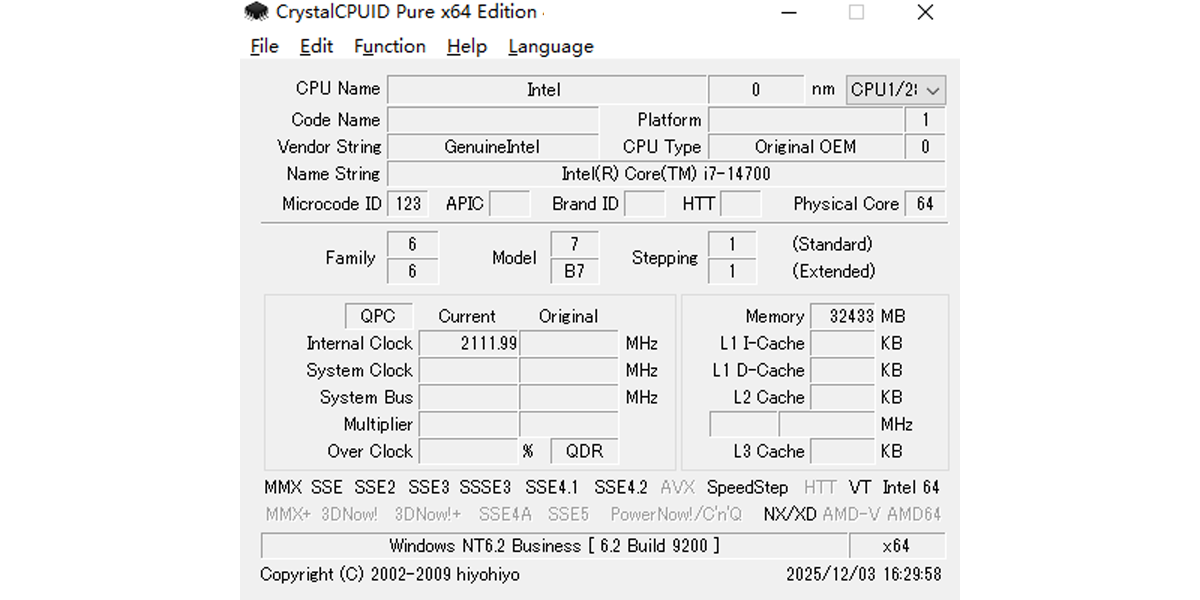
Task: Click the QPC button
Action: coord(378,316)
